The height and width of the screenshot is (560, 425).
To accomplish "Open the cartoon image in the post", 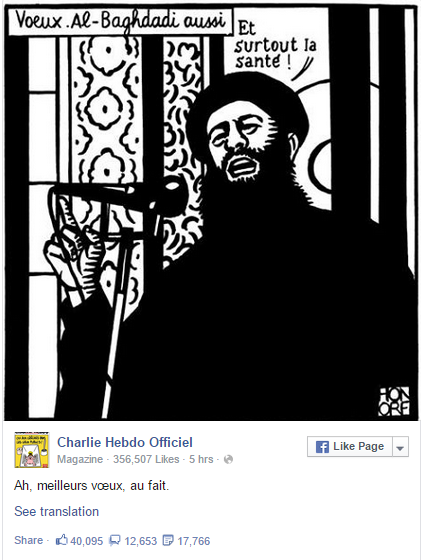I will pyautogui.click(x=211, y=212).
